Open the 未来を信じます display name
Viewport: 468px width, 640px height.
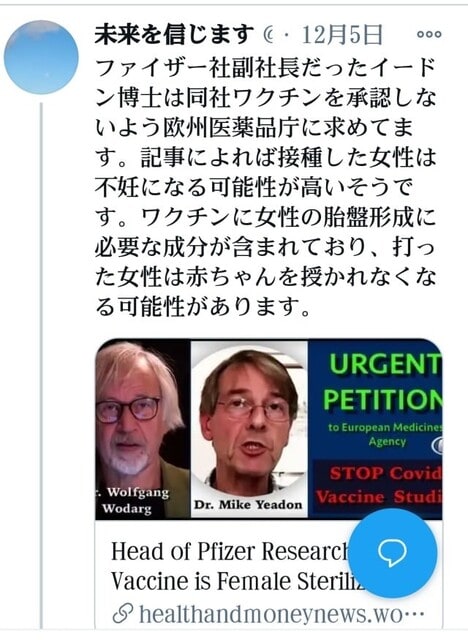click(174, 34)
